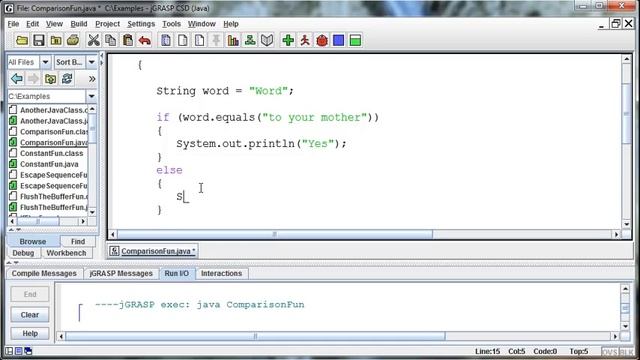Viewport: 640px width, 360px height.
Task: Show more browser tools with double chevron
Action: coord(92,79)
